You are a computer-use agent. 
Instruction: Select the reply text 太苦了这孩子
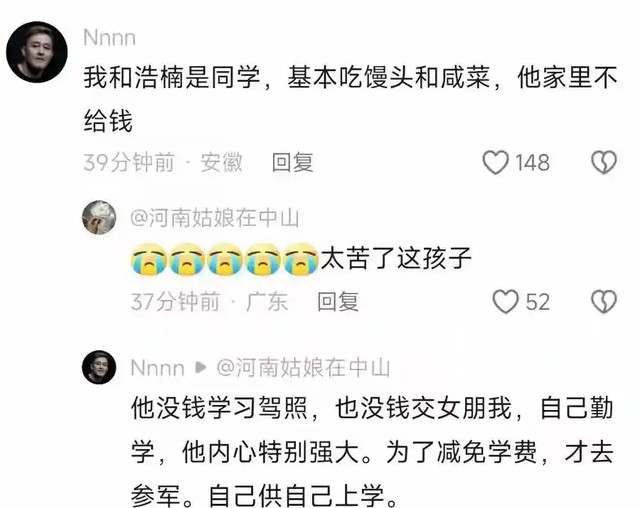click(396, 258)
